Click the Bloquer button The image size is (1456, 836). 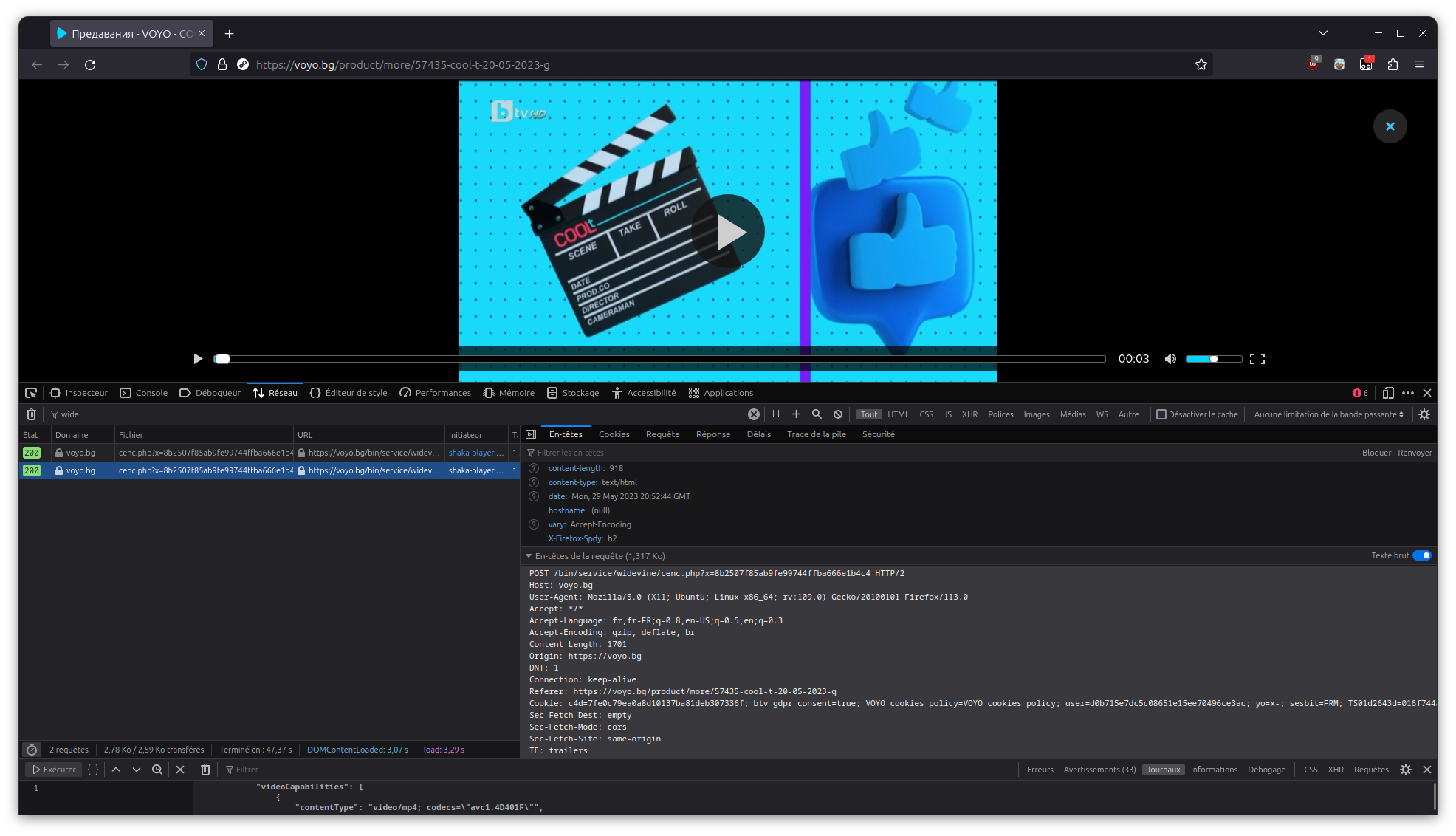[x=1376, y=453]
